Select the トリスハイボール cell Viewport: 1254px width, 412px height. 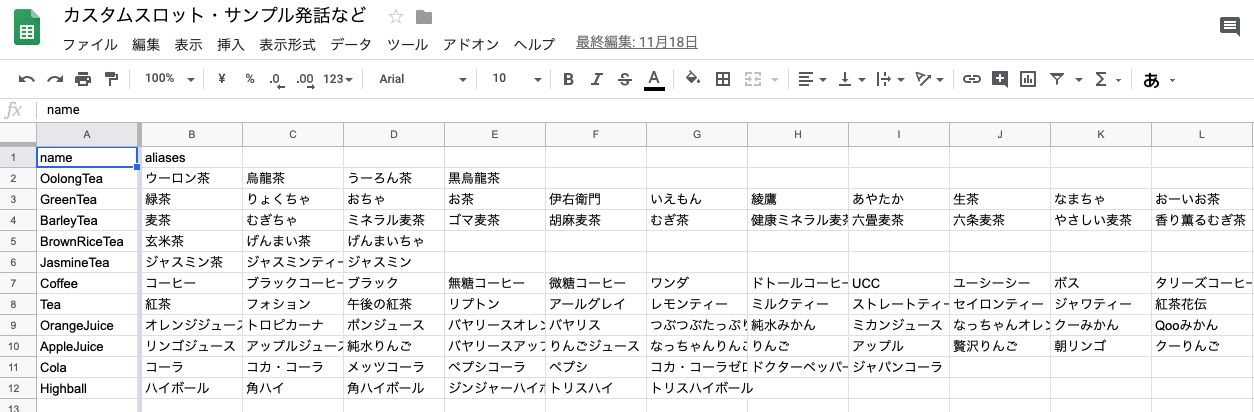697,388
